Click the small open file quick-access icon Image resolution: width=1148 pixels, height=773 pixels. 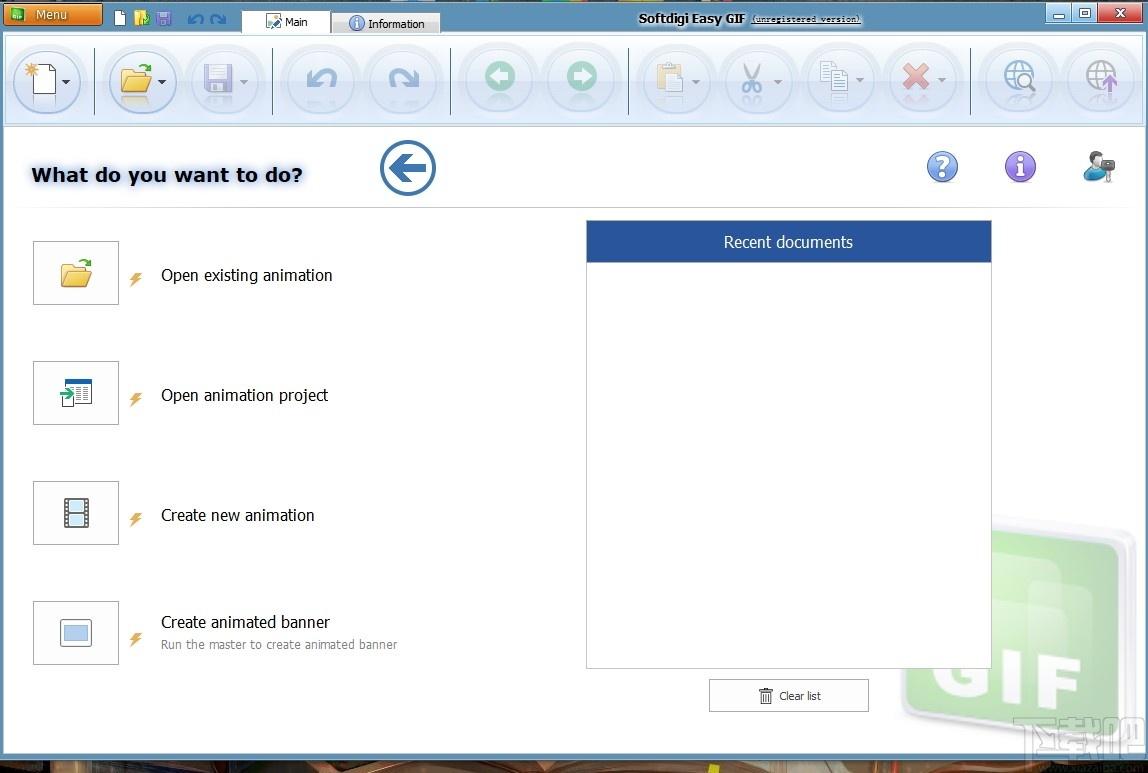tap(142, 18)
